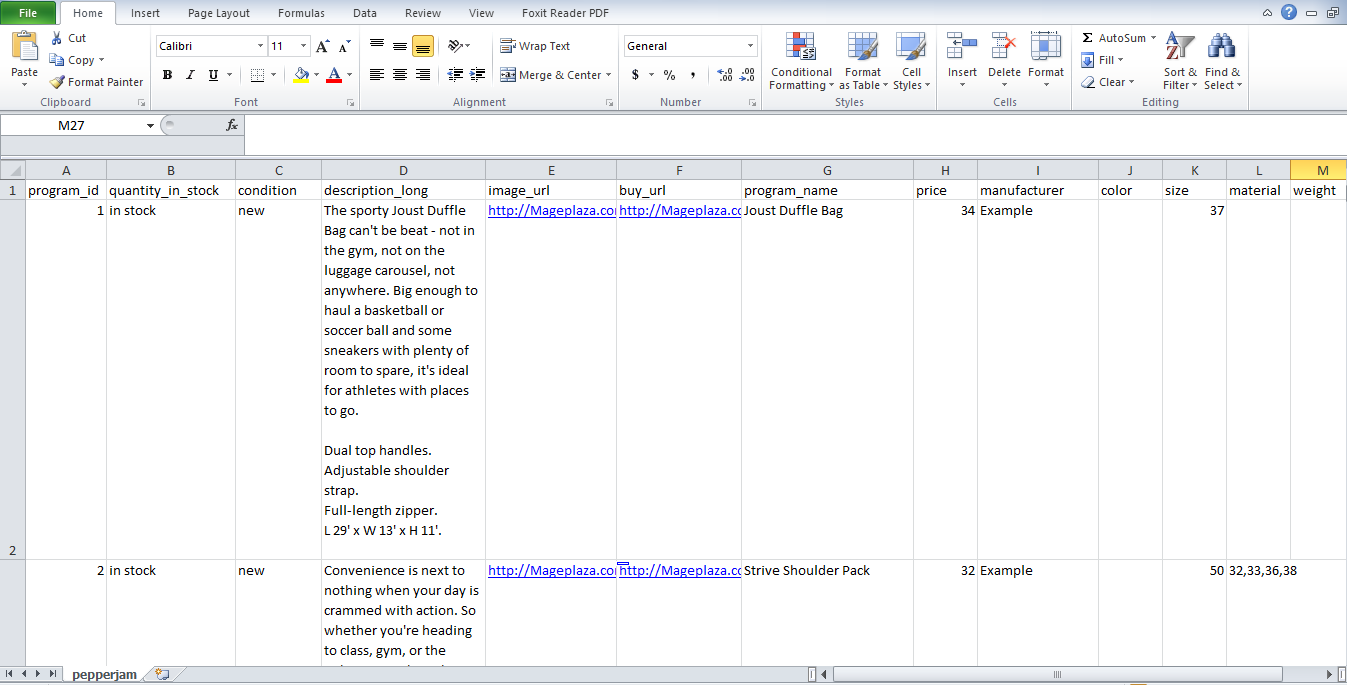Open Merge & Center dropdown arrow
Viewport: 1347px width, 685px height.
(609, 75)
